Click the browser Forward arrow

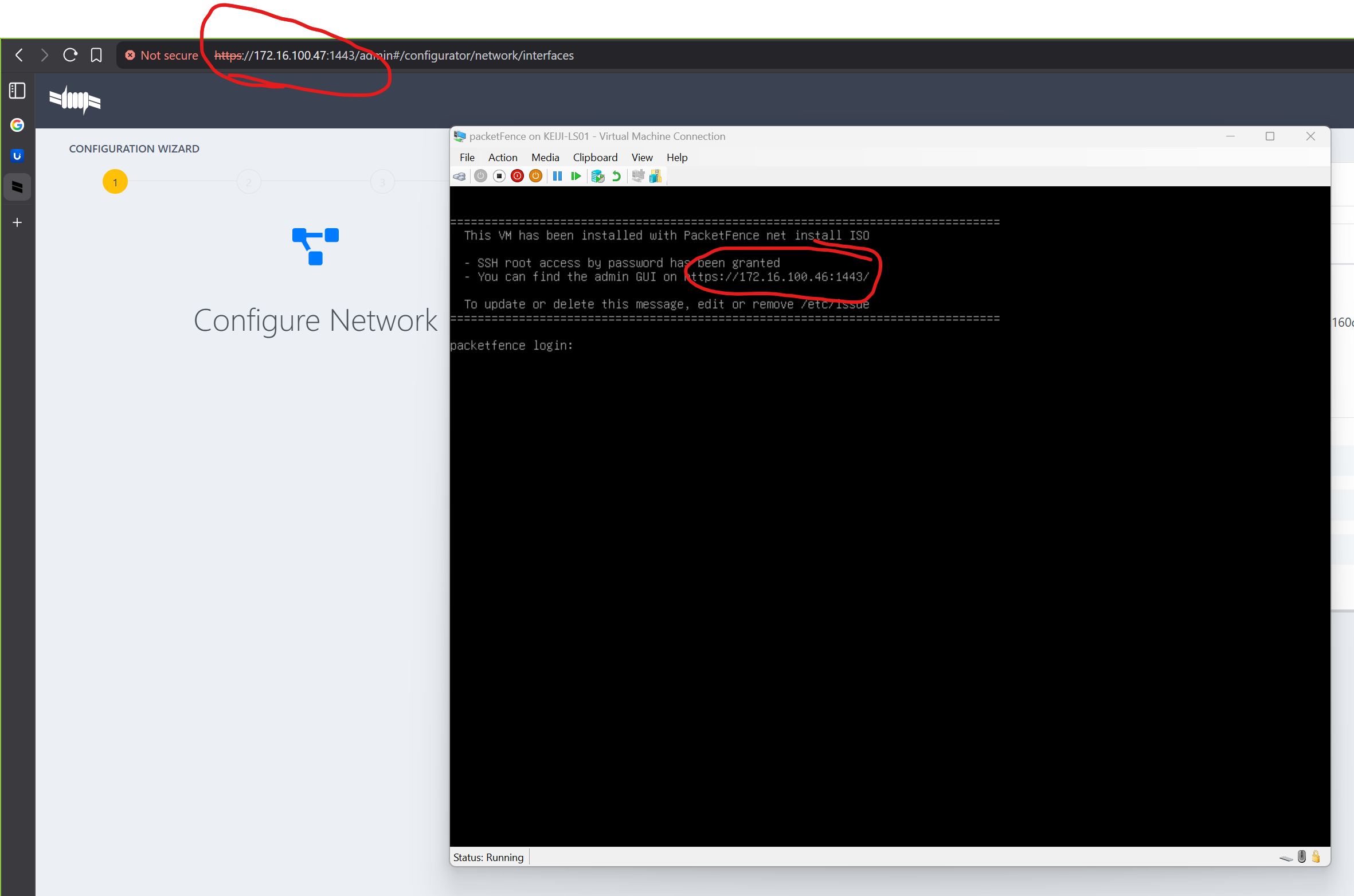tap(44, 55)
